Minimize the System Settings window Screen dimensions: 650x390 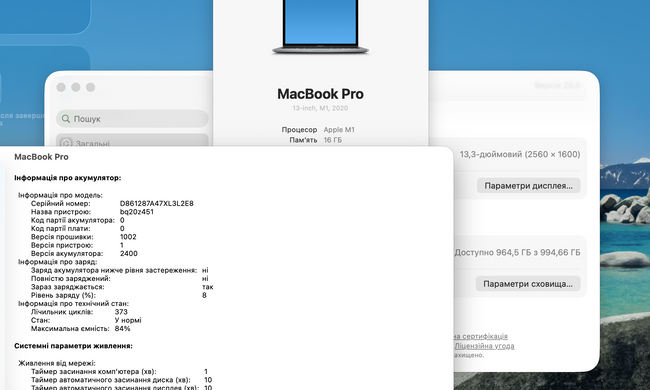[76, 87]
